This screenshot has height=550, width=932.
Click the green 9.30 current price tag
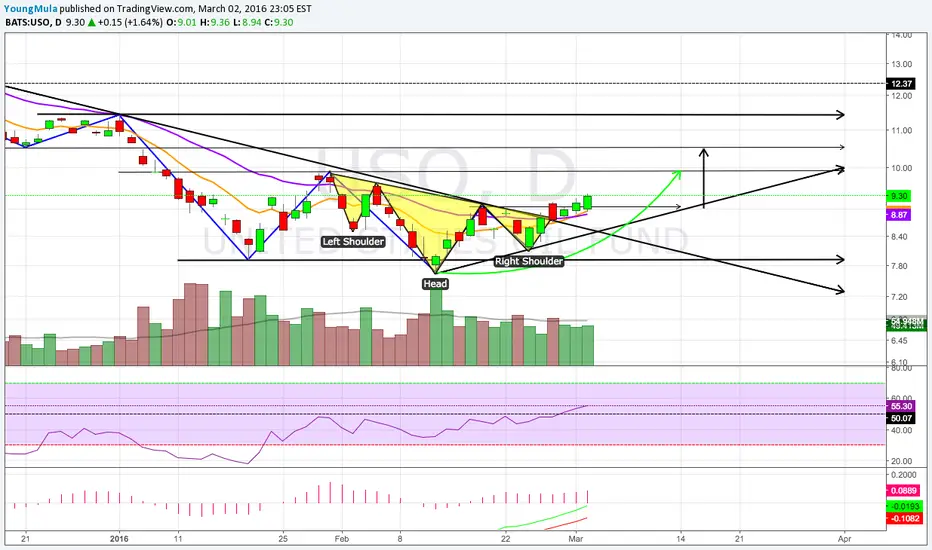tap(899, 196)
